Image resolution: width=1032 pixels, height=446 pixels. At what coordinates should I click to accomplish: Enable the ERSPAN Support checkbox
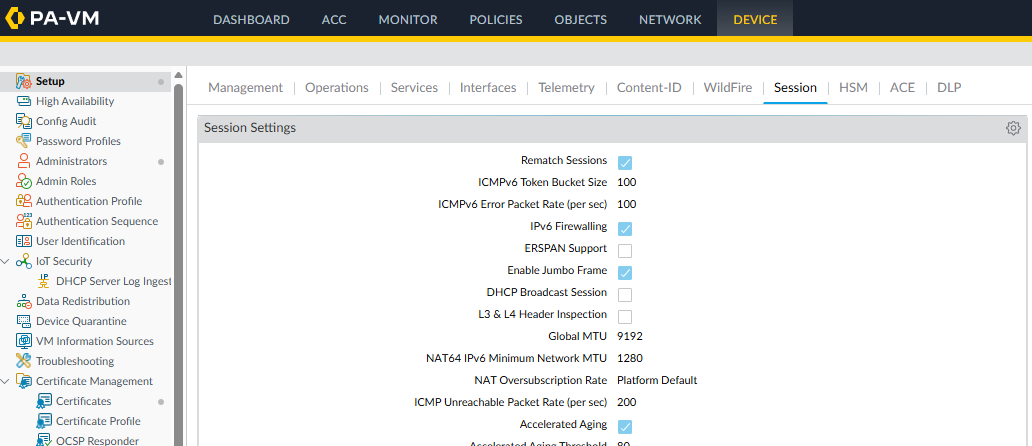[x=625, y=250]
